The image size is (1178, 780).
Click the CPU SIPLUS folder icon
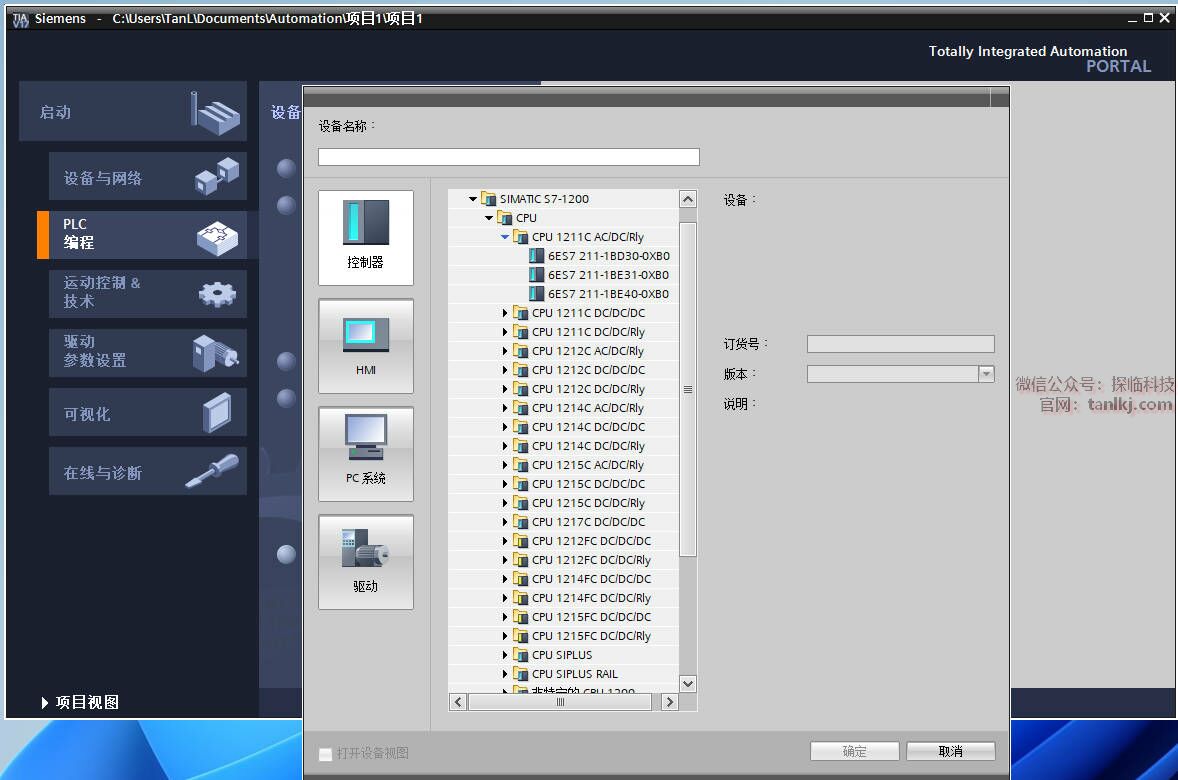[x=521, y=655]
